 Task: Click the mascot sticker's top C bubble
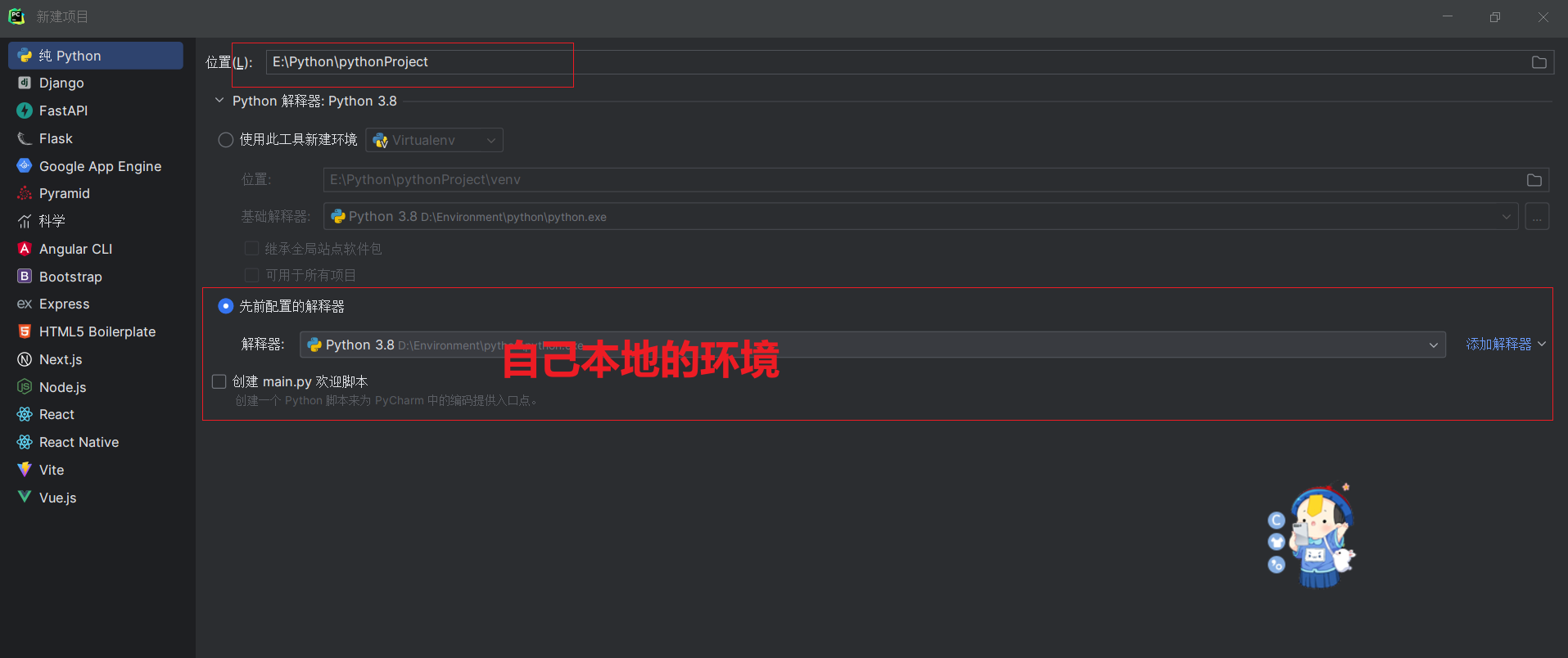pos(1277,521)
